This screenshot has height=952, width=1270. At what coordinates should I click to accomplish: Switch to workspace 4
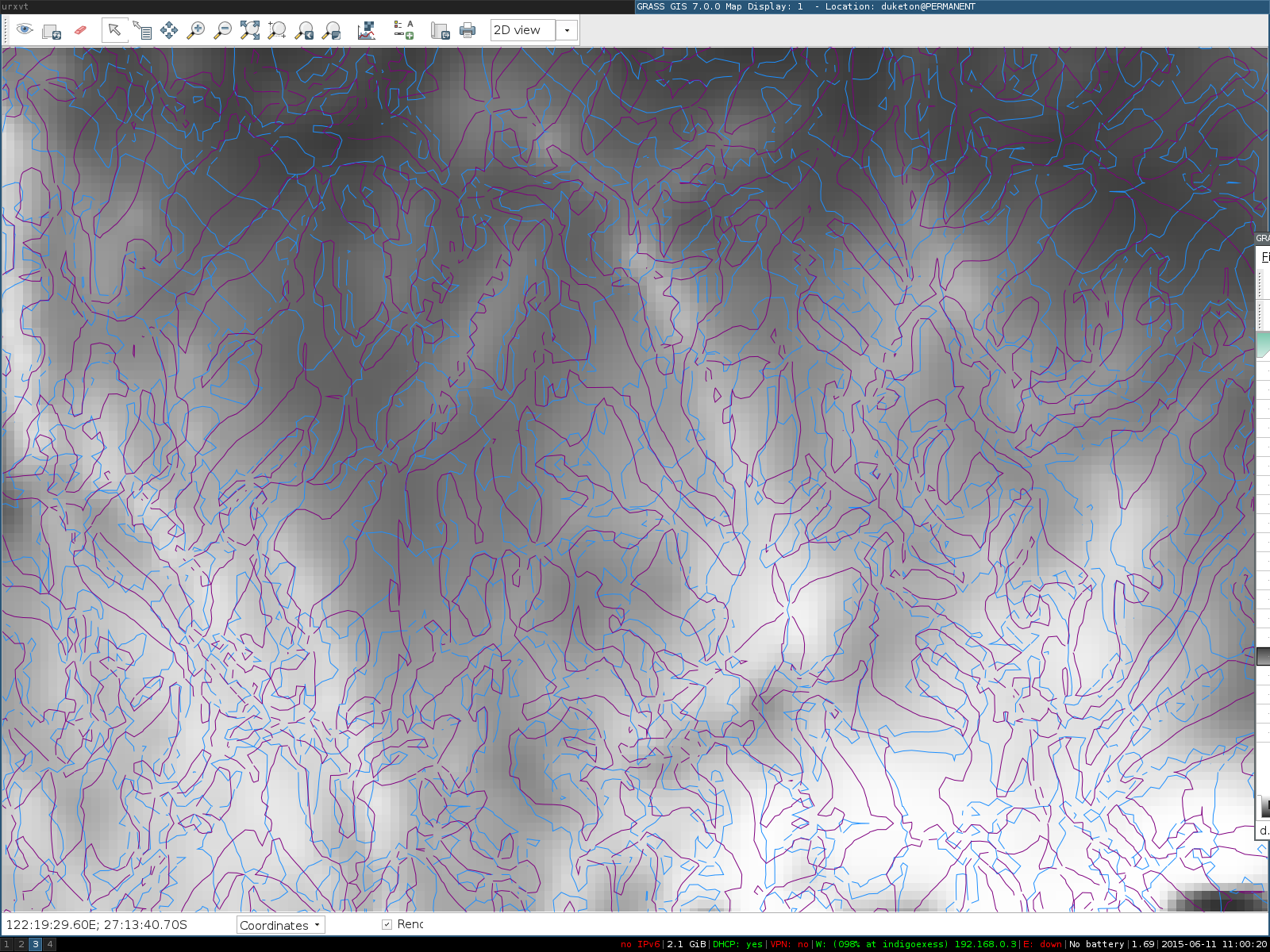(x=50, y=944)
